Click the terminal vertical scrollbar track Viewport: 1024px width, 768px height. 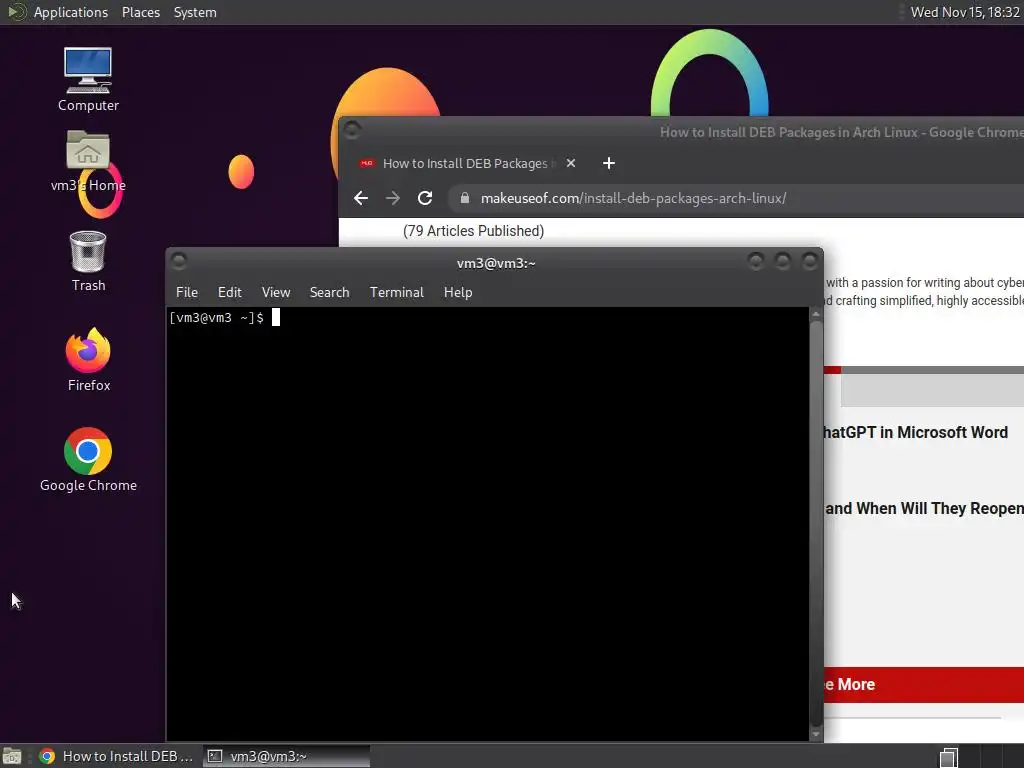[x=816, y=524]
